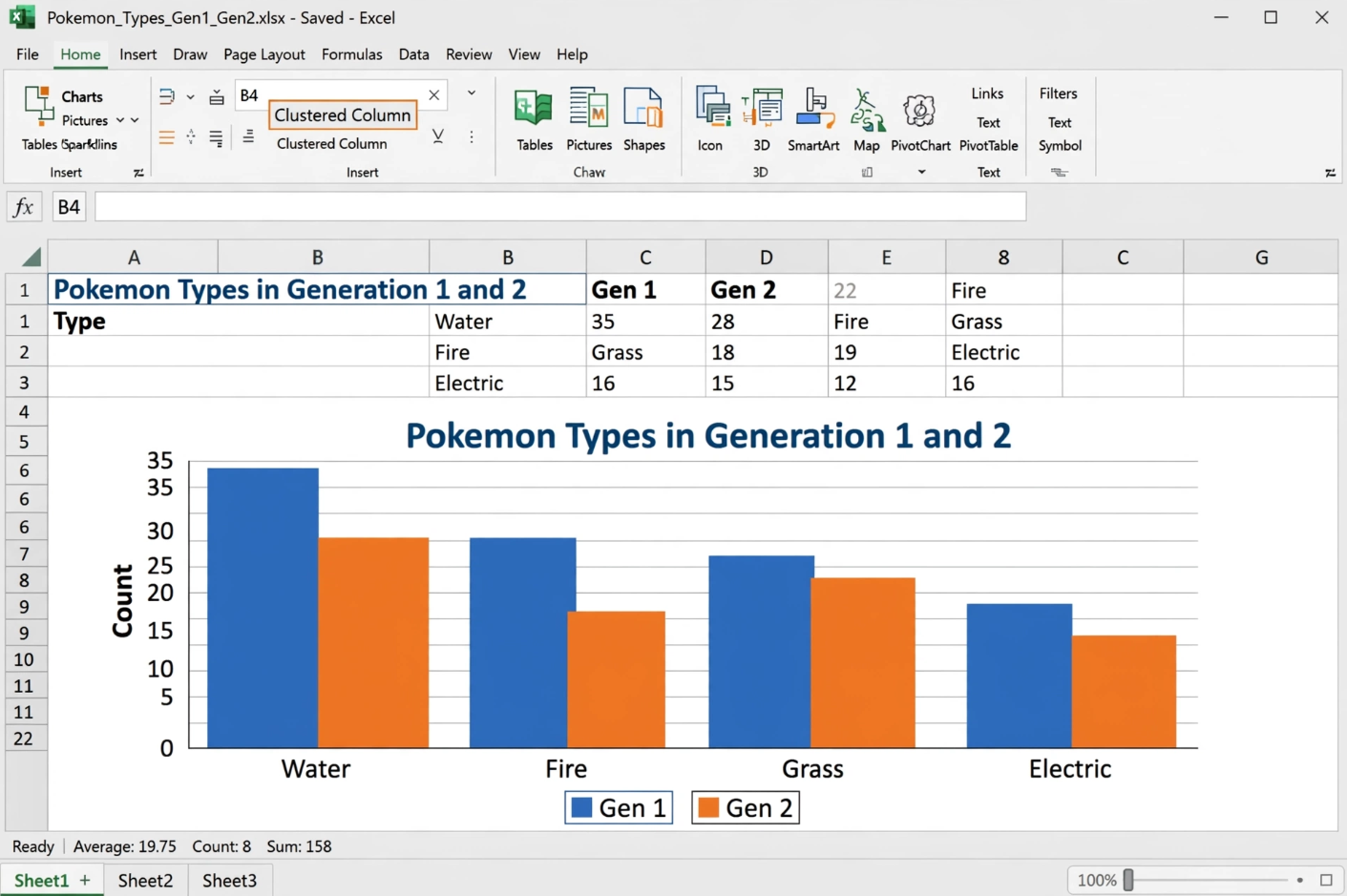This screenshot has width=1347, height=896.
Task: Expand the dropdown arrow beside wrap icon
Action: click(190, 96)
